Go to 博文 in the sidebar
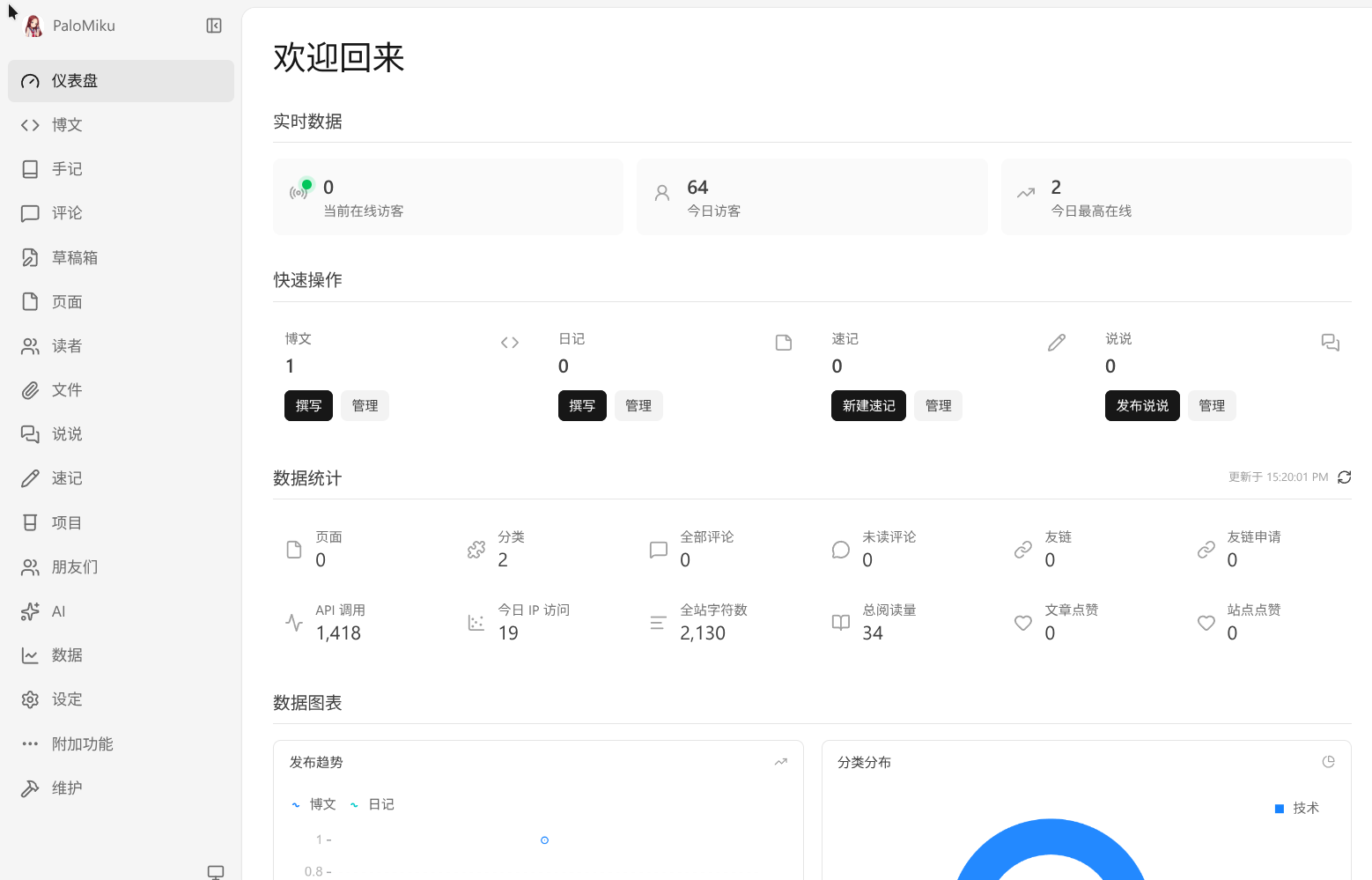This screenshot has width=1372, height=880. 121,125
